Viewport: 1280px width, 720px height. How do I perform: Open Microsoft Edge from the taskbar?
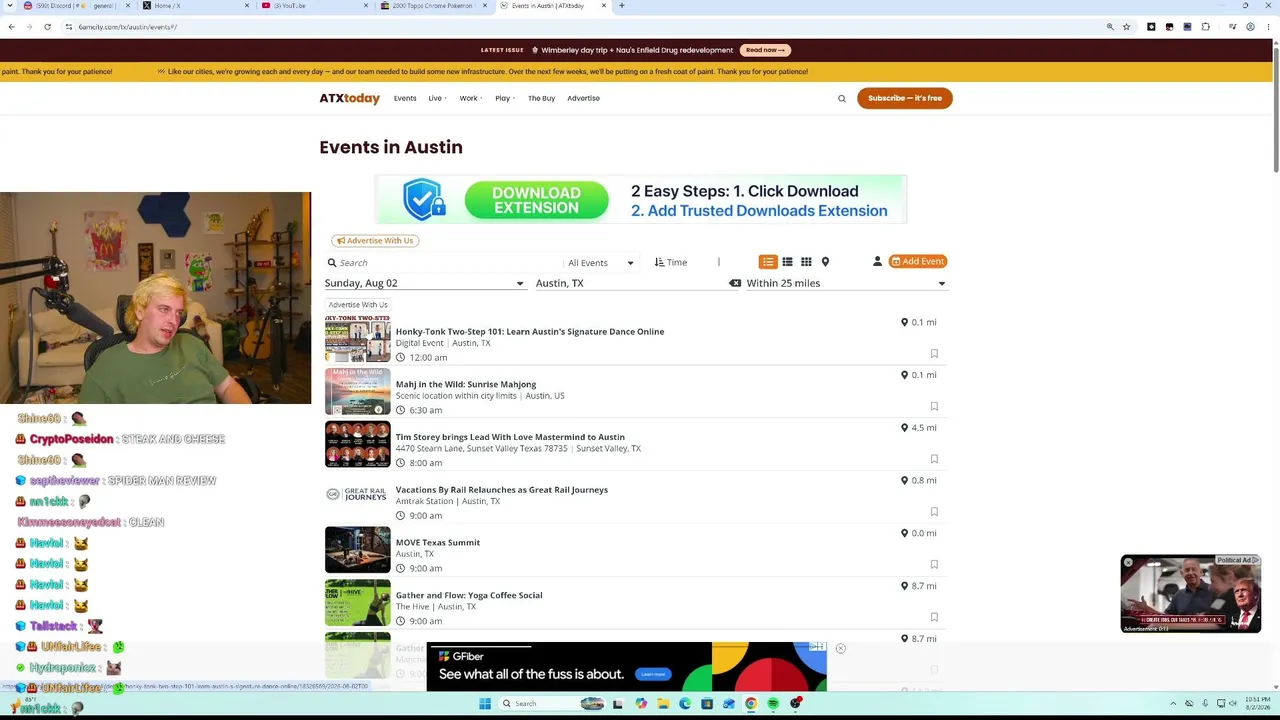pyautogui.click(x=685, y=704)
